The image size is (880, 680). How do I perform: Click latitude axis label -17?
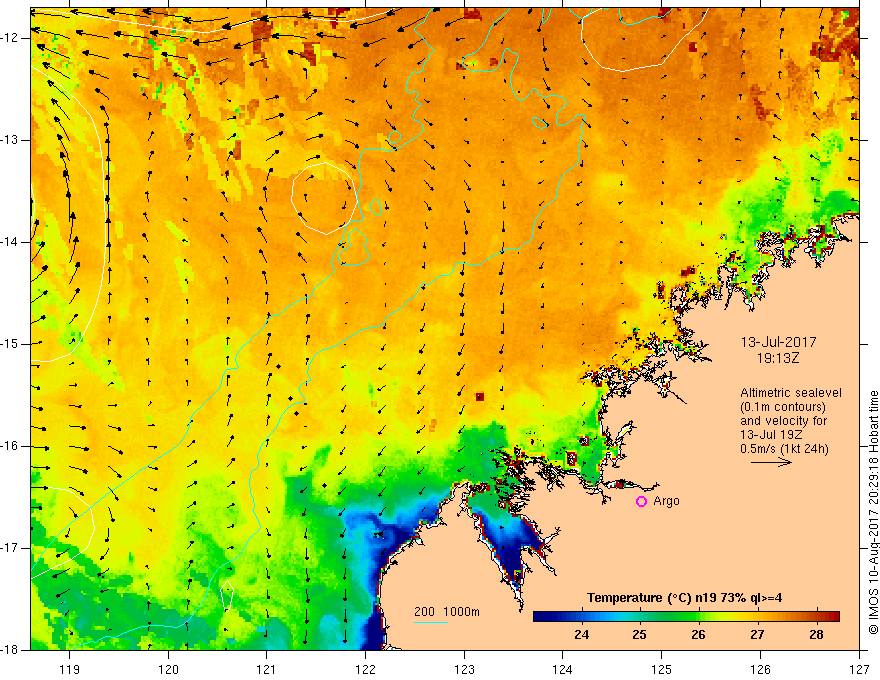point(11,548)
